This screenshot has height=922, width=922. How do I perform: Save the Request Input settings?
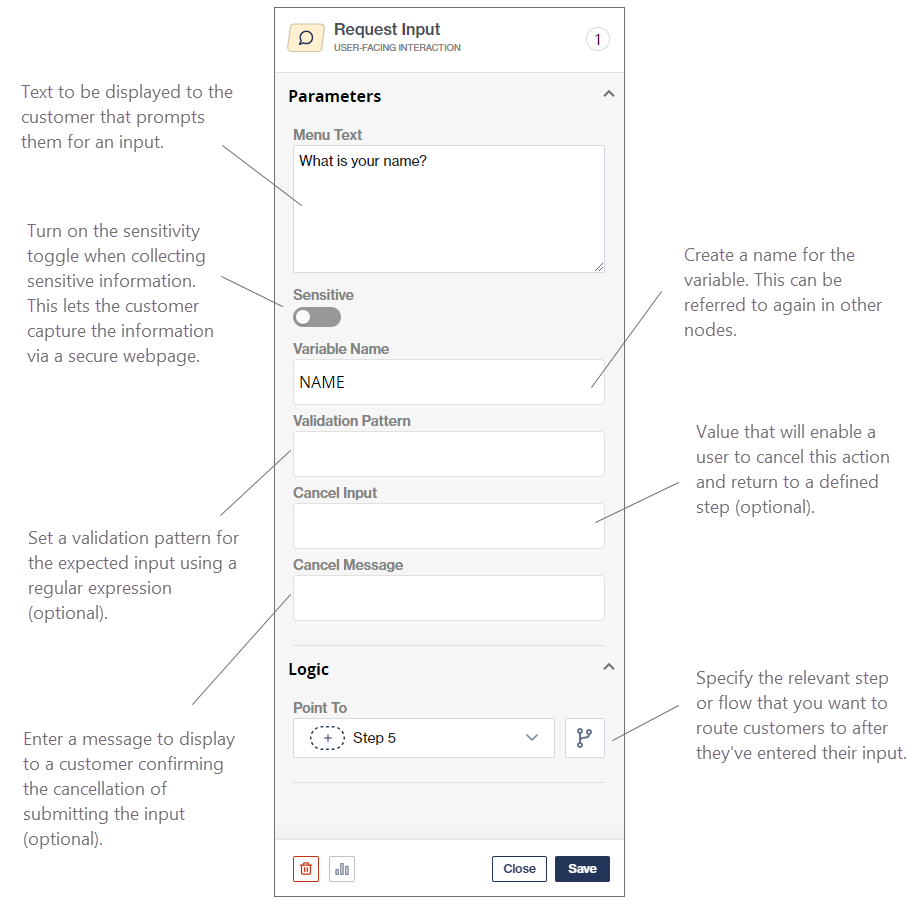[582, 868]
